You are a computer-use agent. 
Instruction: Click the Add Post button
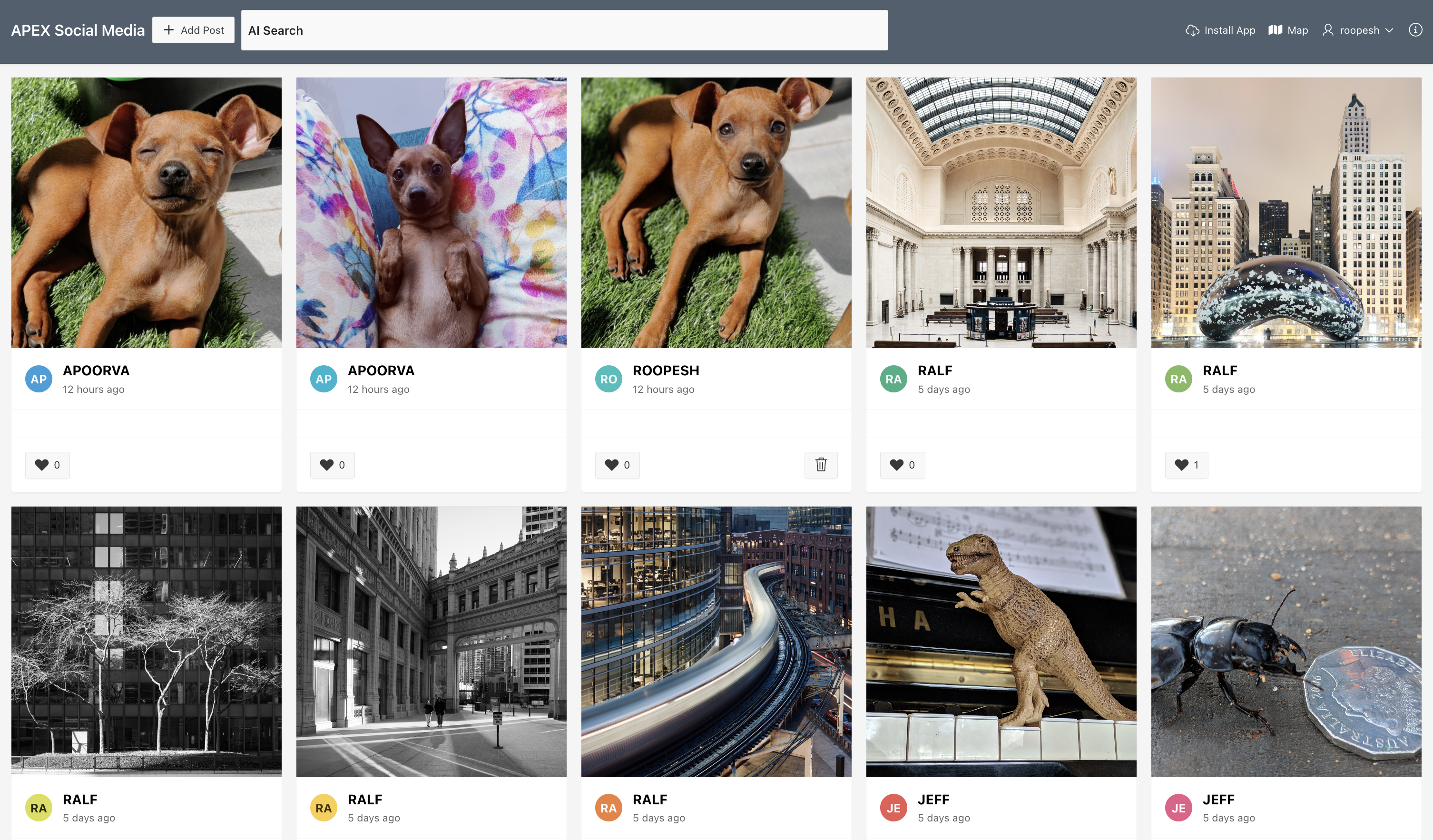pos(193,30)
